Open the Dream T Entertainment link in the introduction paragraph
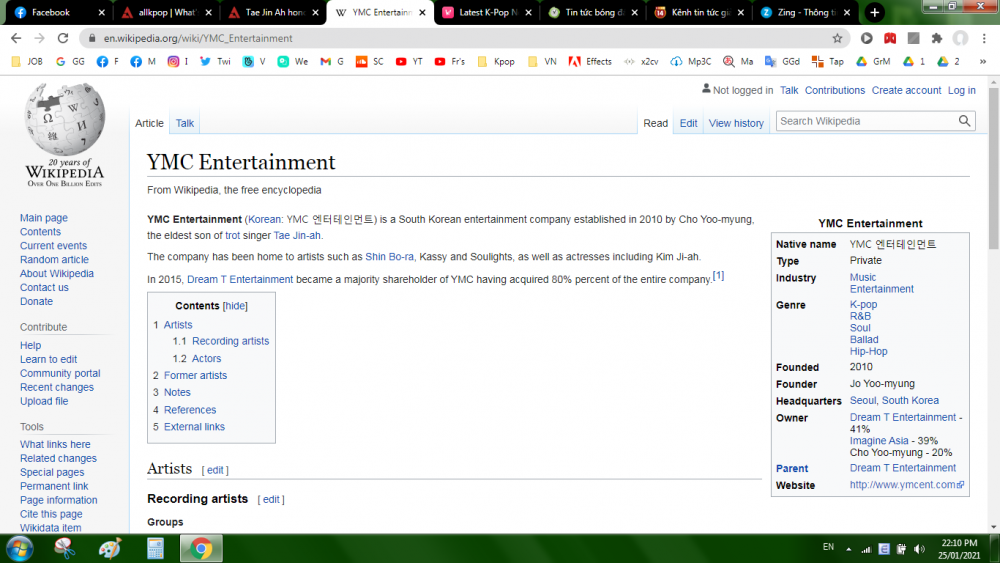 pos(240,279)
